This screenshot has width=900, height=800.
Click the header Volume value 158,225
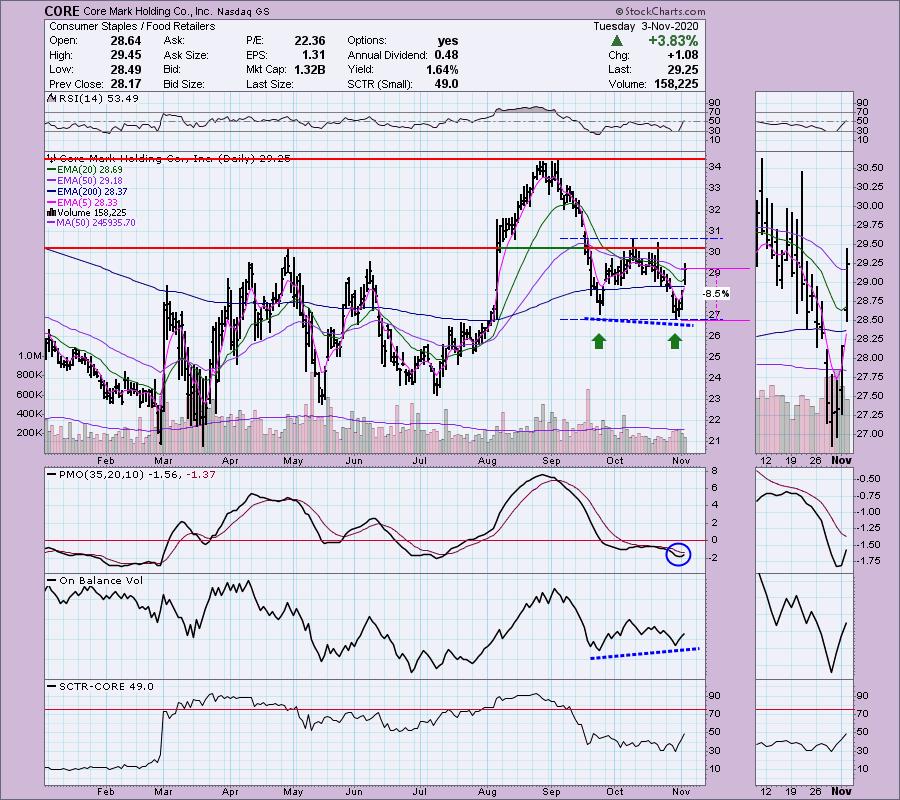[676, 84]
